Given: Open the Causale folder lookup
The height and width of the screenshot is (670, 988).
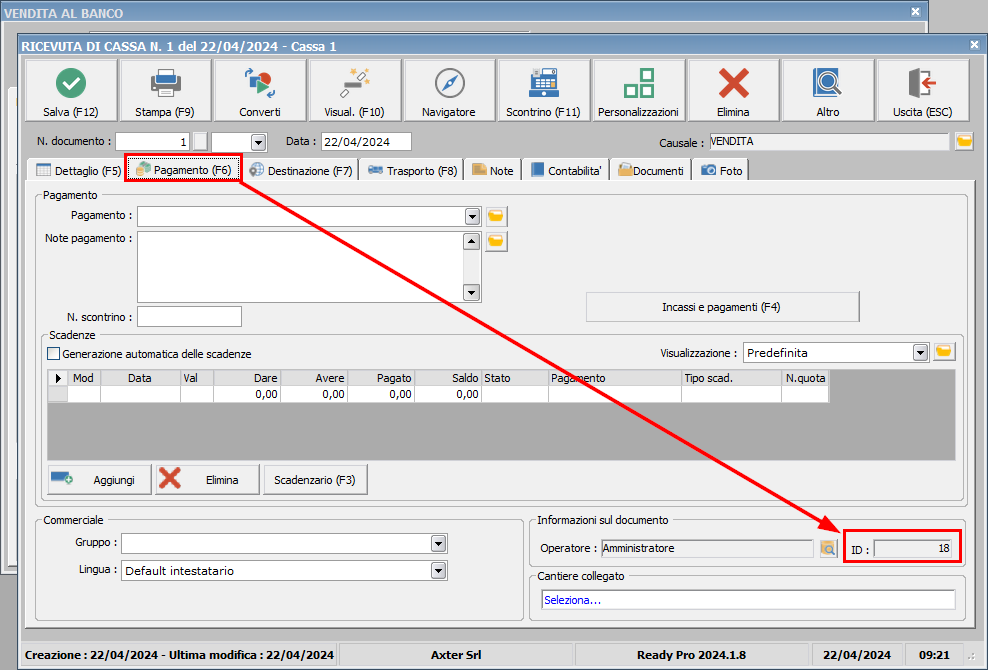Looking at the screenshot, I should coord(964,141).
